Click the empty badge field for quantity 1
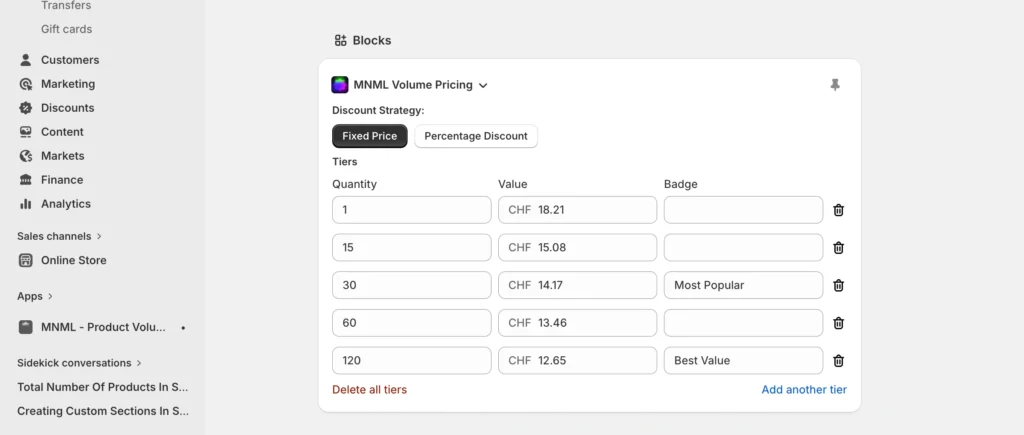 point(743,210)
